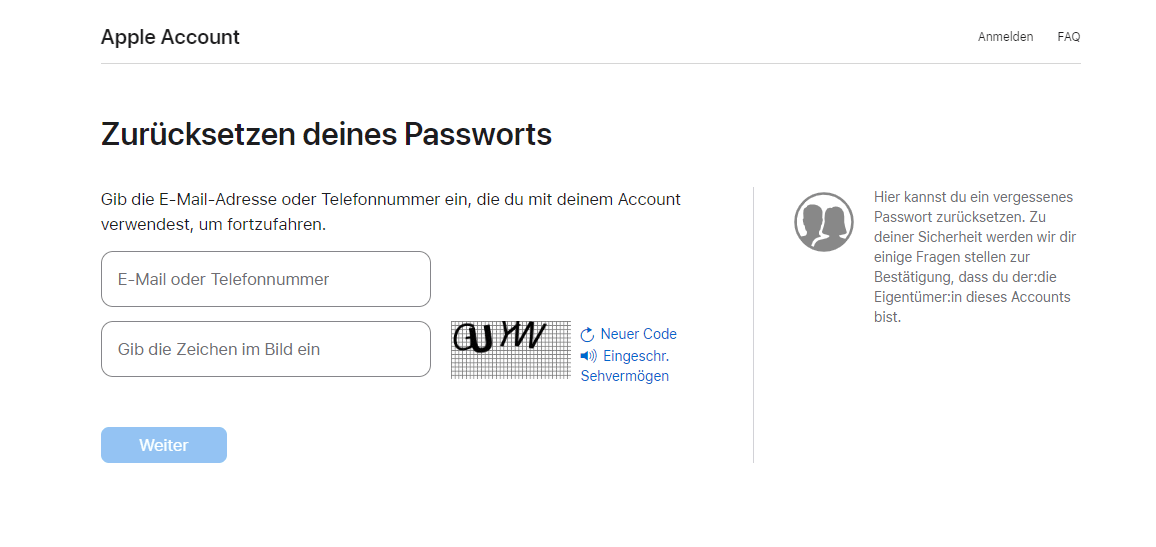Click the speaker audio captcha icon
Screen dimensions: 1156x547
588,356
